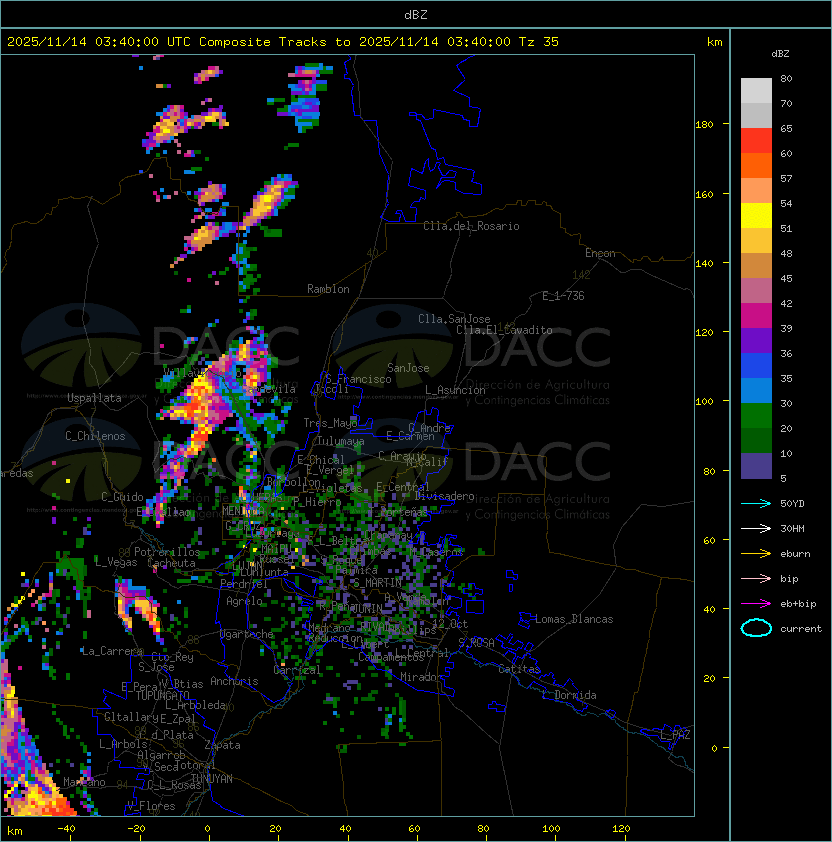Viewport: 832px width, 842px height.
Task: Click the La_Carrera place label
Action: click(x=112, y=651)
